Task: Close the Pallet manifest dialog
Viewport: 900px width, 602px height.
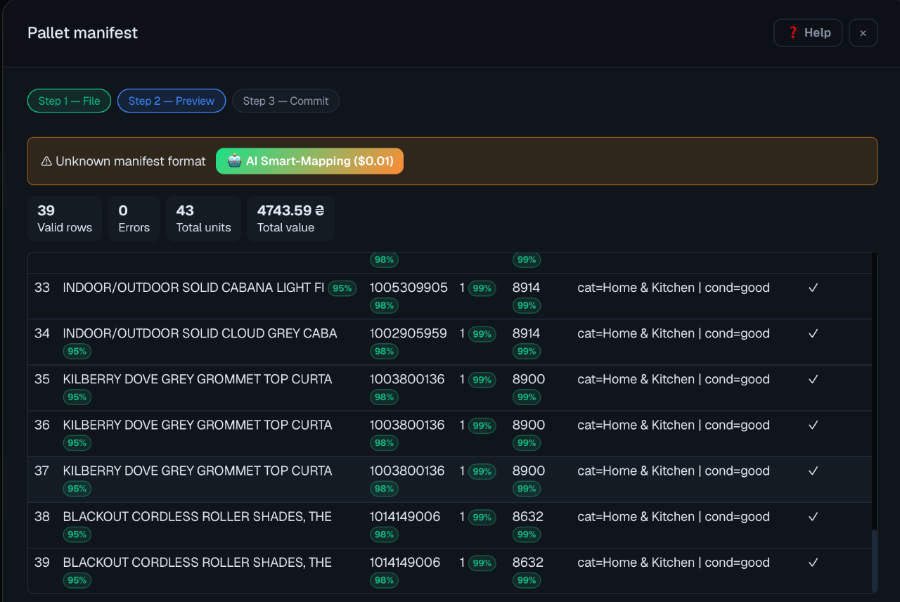Action: [x=863, y=33]
